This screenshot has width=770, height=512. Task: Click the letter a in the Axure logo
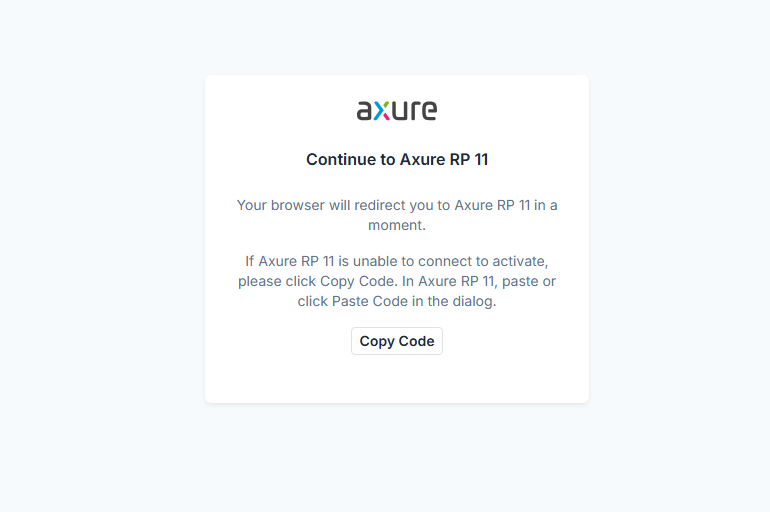(365, 111)
